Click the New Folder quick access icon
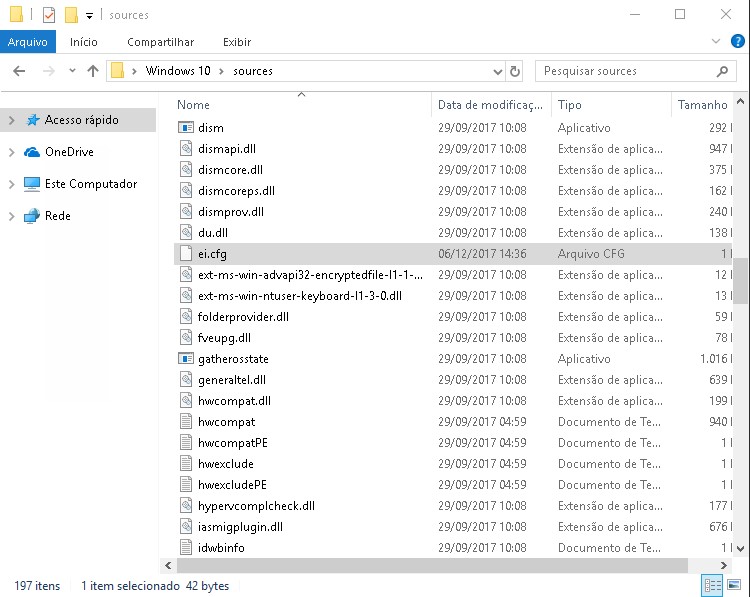 pyautogui.click(x=71, y=15)
